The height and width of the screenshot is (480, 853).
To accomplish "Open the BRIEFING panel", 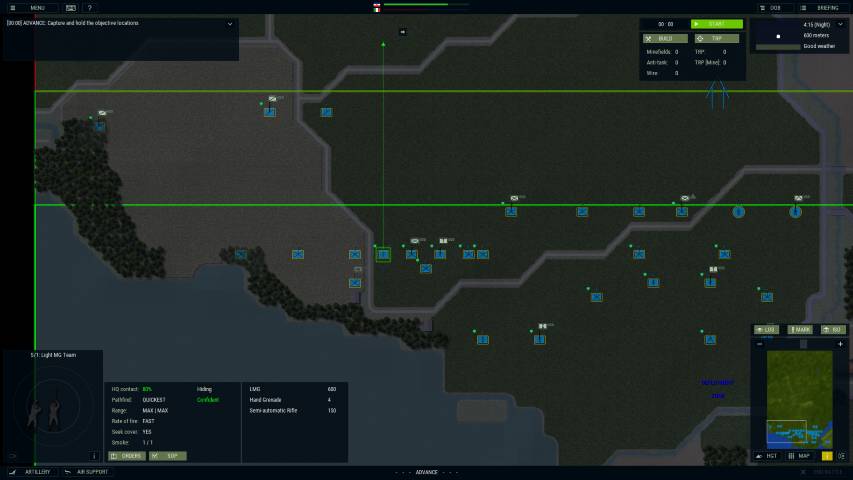I will click(x=823, y=7).
